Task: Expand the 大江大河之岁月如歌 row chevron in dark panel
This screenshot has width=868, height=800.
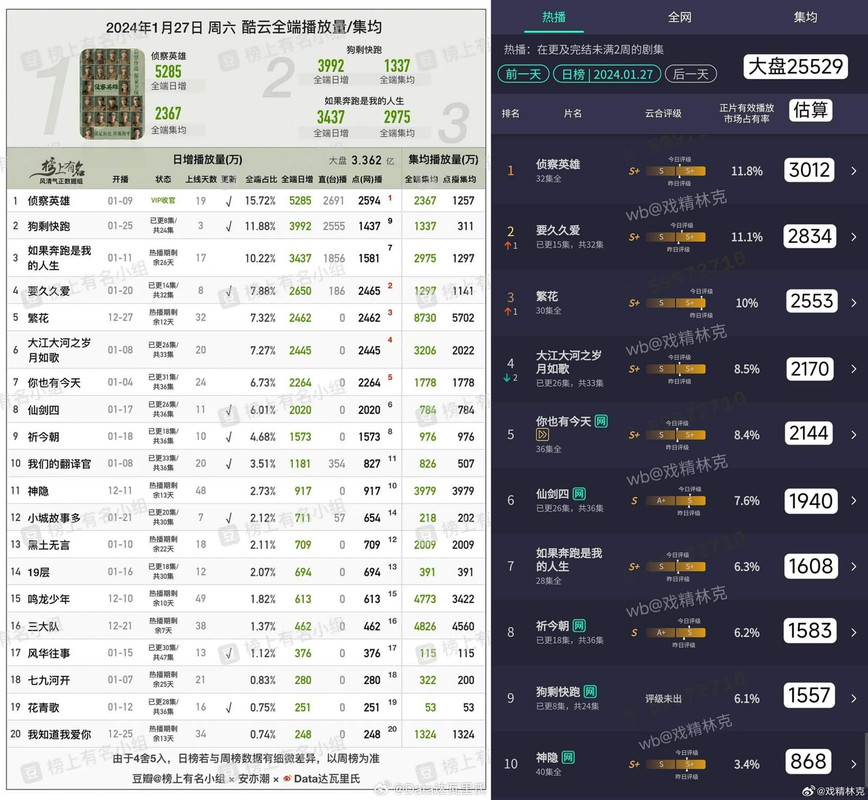Action: pos(854,369)
